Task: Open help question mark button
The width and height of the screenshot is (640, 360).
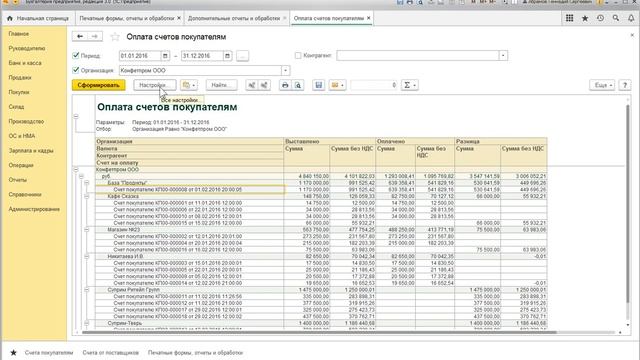Action: pos(624,85)
